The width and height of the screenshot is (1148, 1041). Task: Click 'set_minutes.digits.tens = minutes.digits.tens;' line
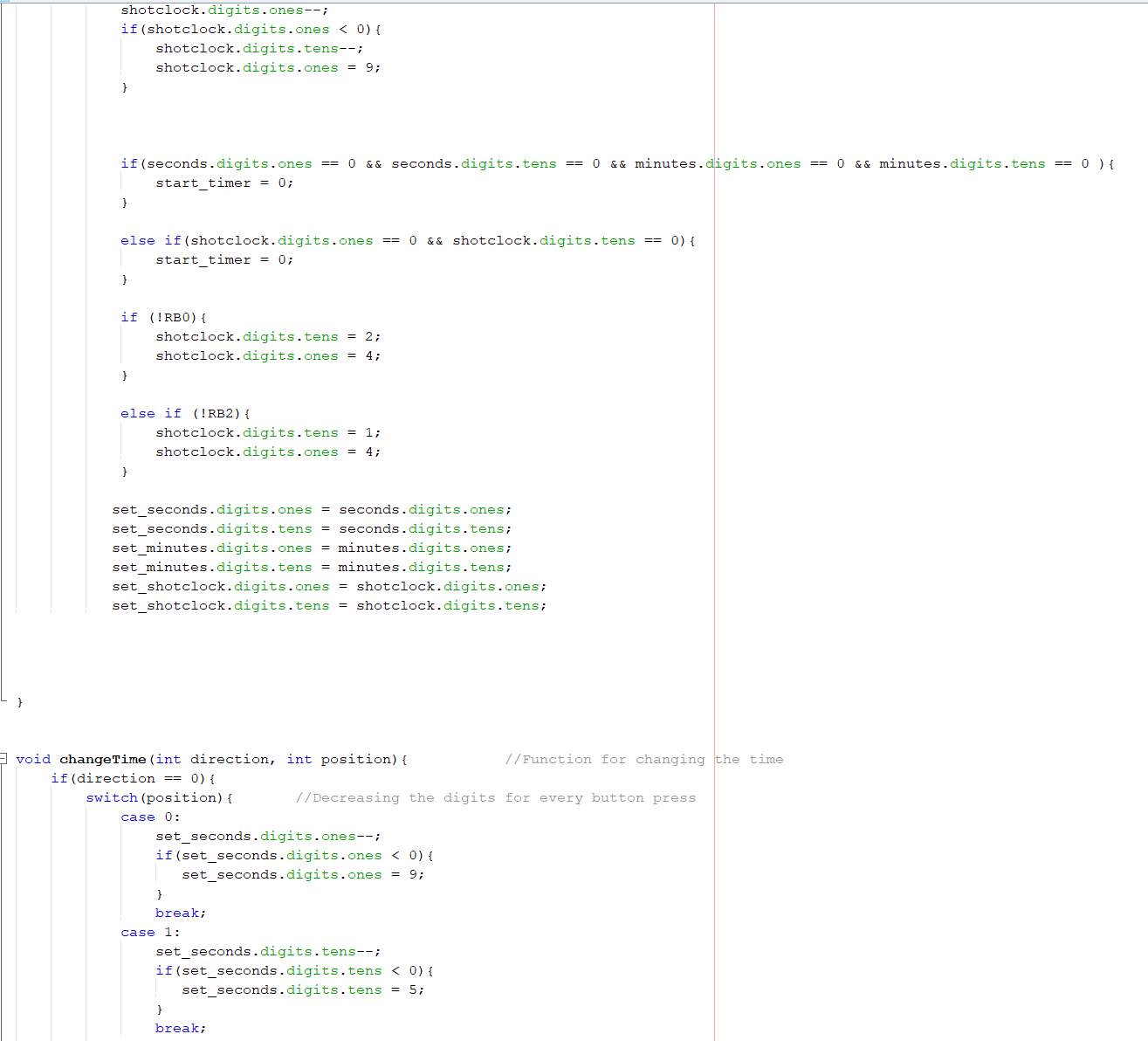(312, 568)
